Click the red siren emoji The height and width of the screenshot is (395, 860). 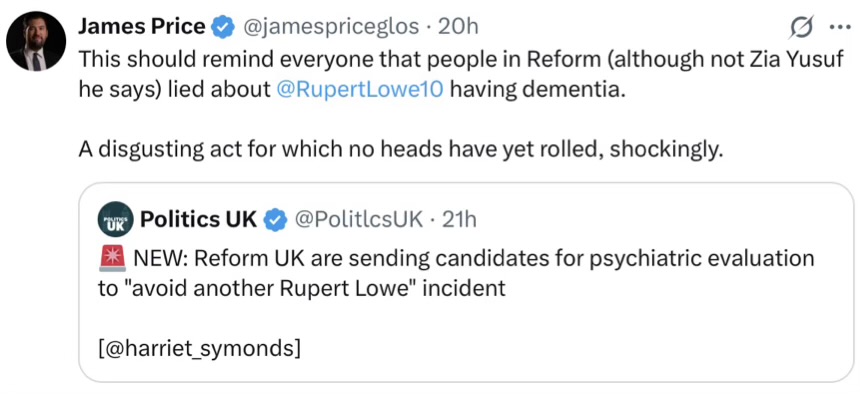pyautogui.click(x=112, y=258)
